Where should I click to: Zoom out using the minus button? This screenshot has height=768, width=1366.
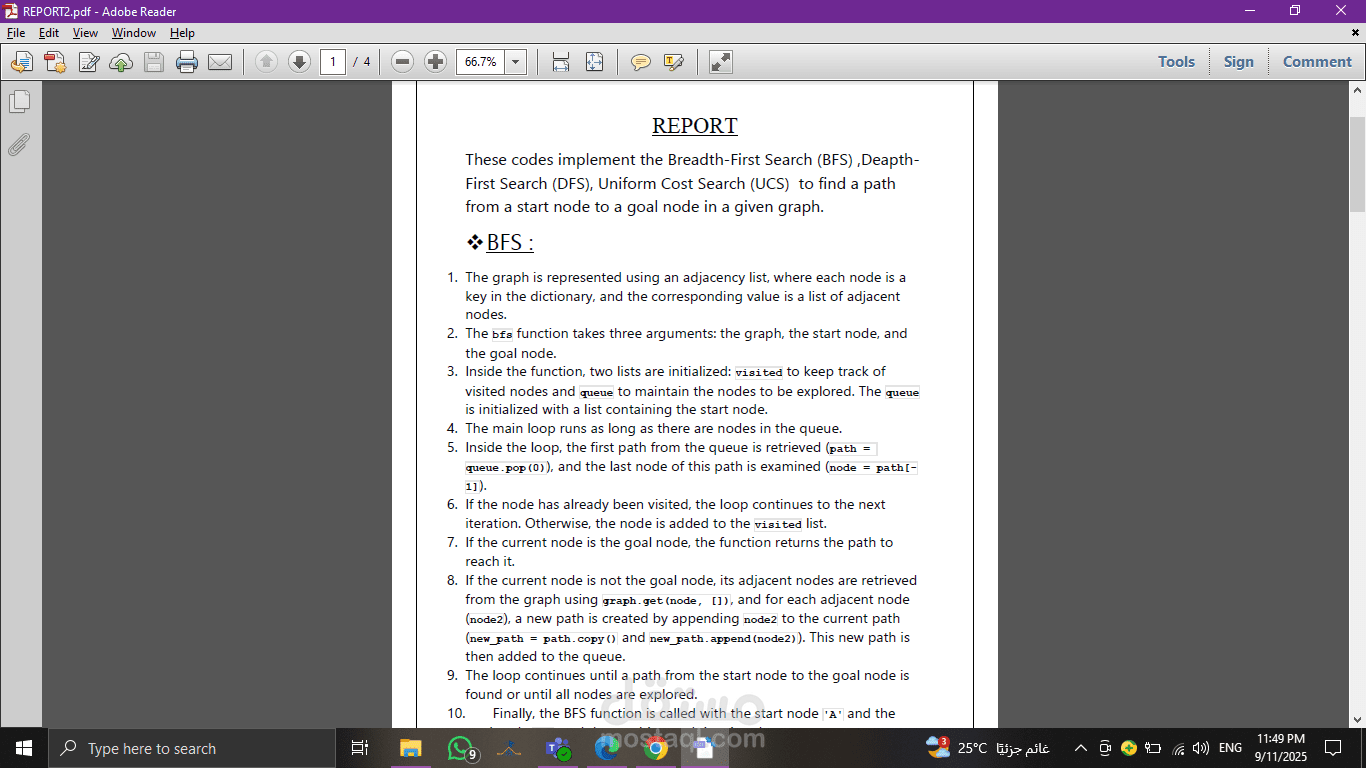point(402,62)
